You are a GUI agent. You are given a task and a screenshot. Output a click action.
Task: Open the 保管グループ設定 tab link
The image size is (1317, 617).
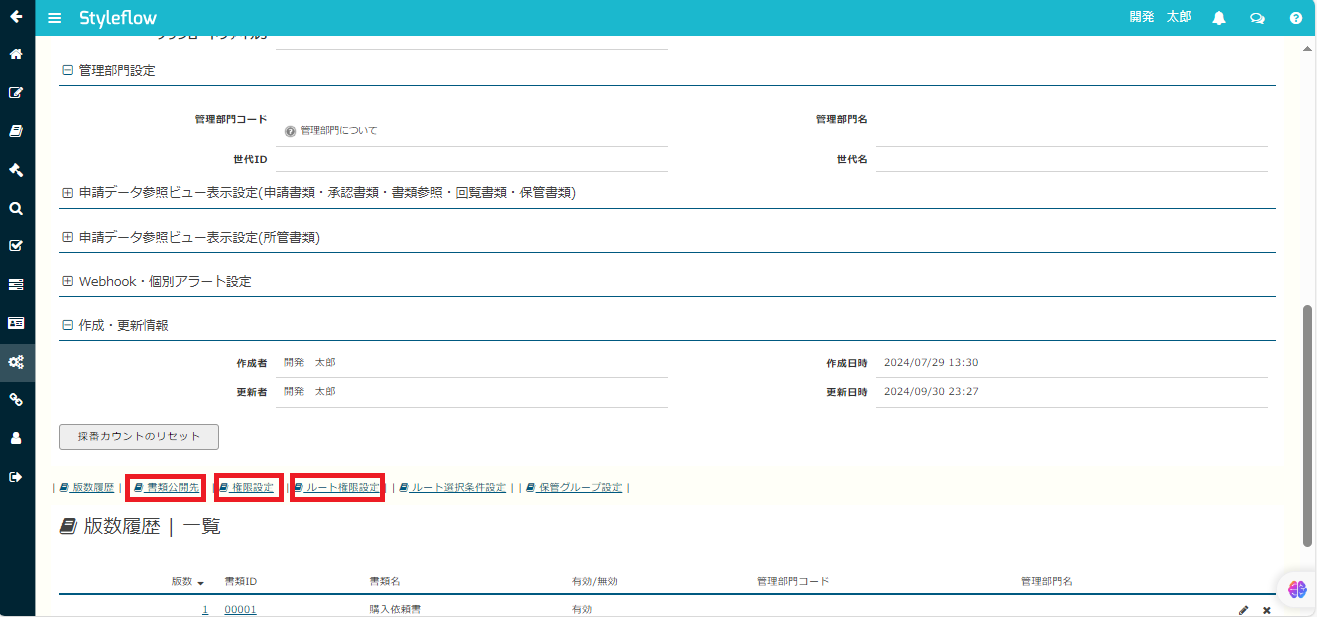coord(574,488)
